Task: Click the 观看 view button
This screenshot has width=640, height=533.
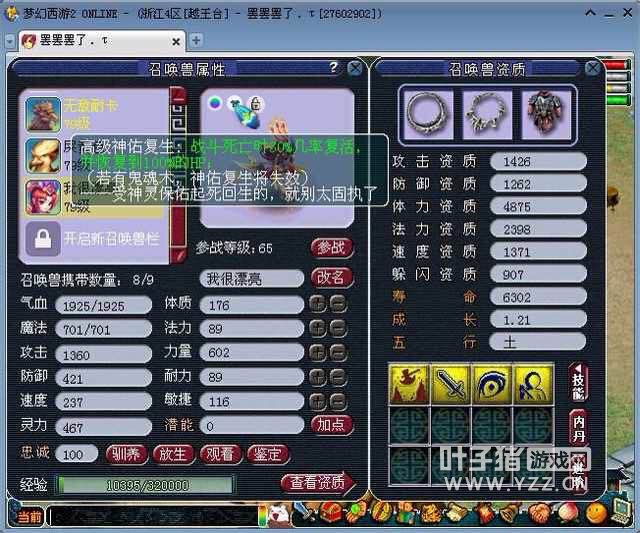Action: tap(220, 454)
